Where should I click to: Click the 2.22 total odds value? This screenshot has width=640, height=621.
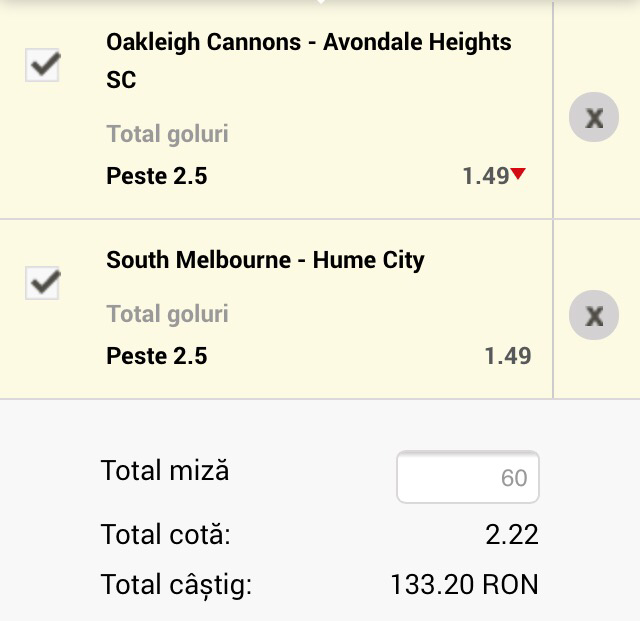click(x=511, y=534)
